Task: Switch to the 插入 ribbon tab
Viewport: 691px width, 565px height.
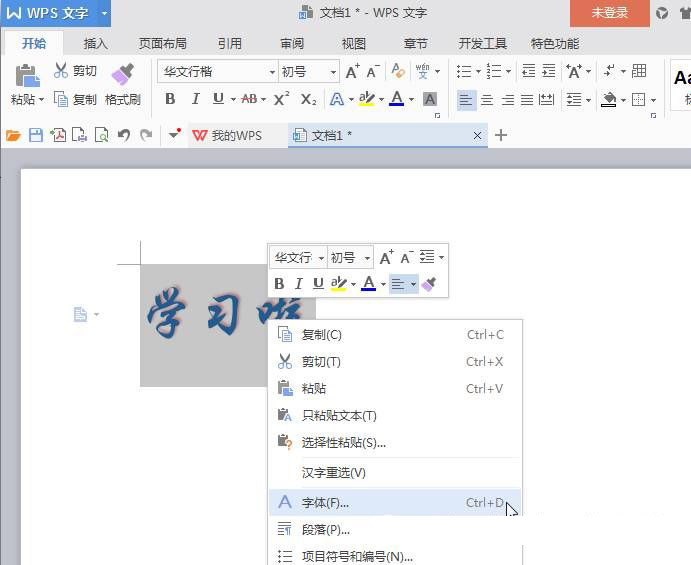Action: (x=96, y=43)
